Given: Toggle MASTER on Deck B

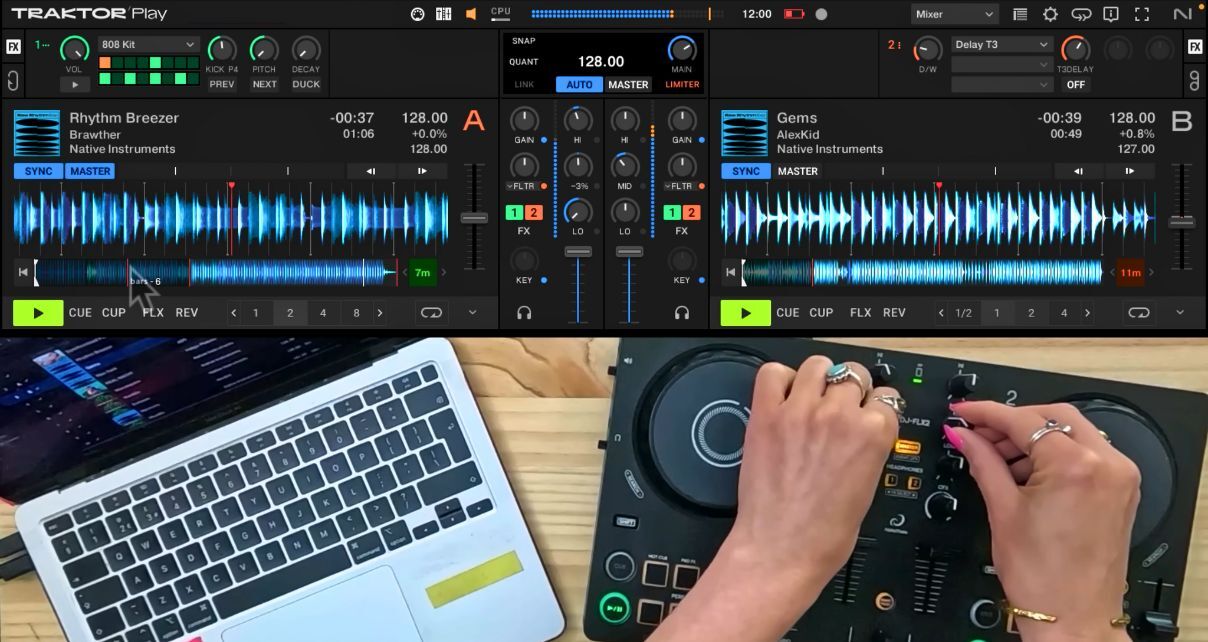Looking at the screenshot, I should point(798,171).
